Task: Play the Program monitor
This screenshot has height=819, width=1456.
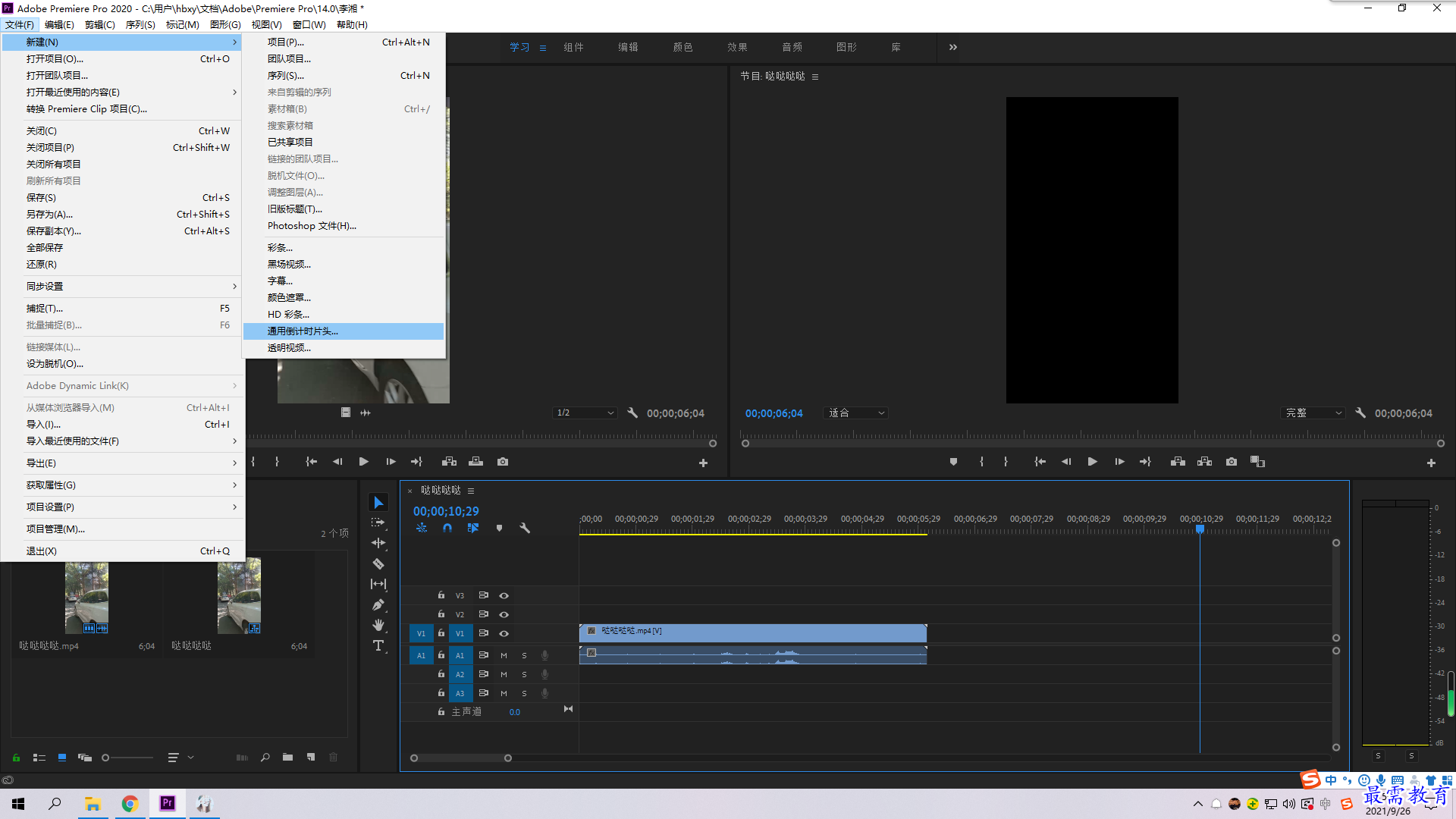Action: click(1092, 462)
